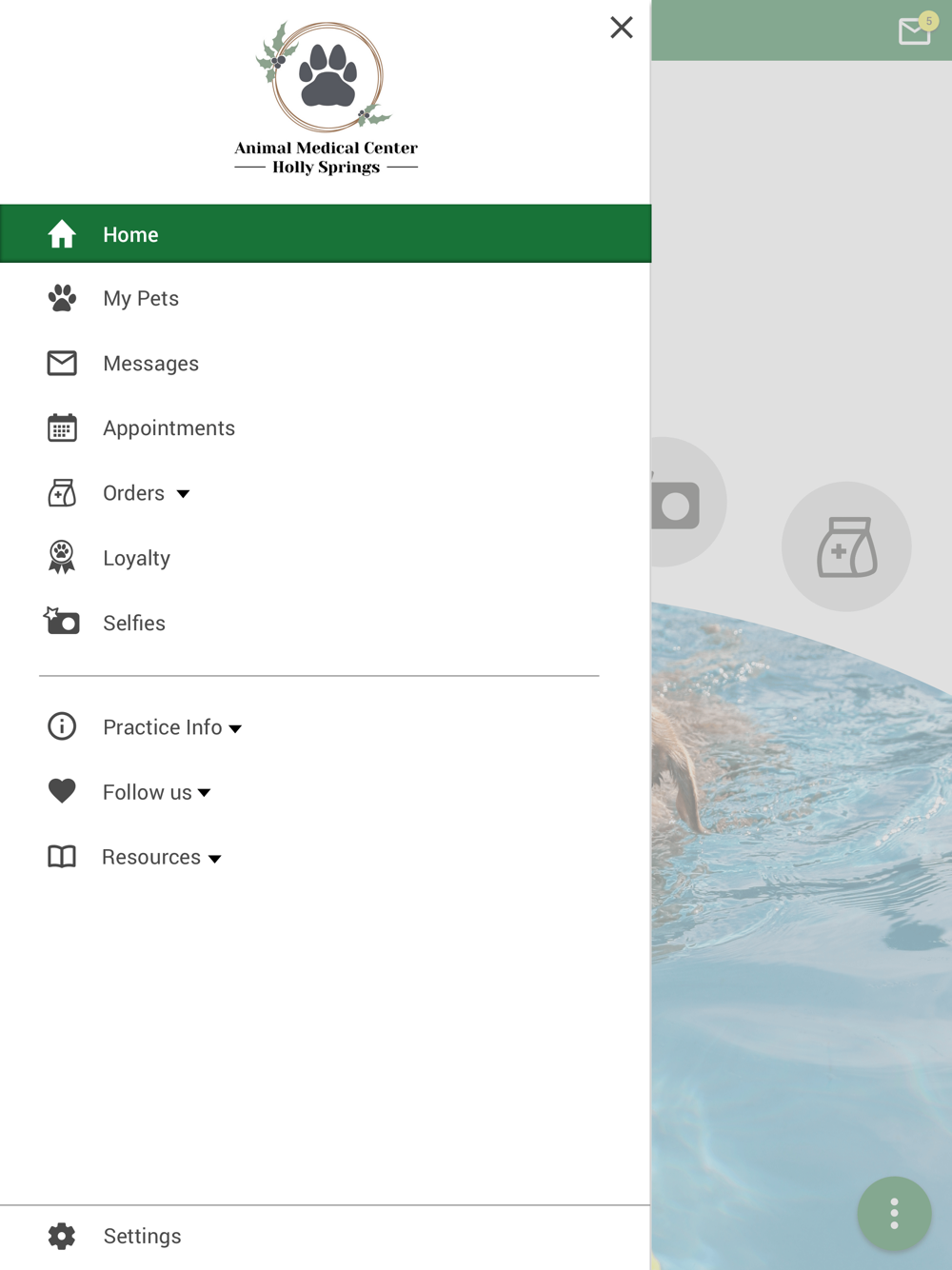Viewport: 952px width, 1270px height.
Task: Tap the paw print My Pets icon
Action: click(x=62, y=298)
